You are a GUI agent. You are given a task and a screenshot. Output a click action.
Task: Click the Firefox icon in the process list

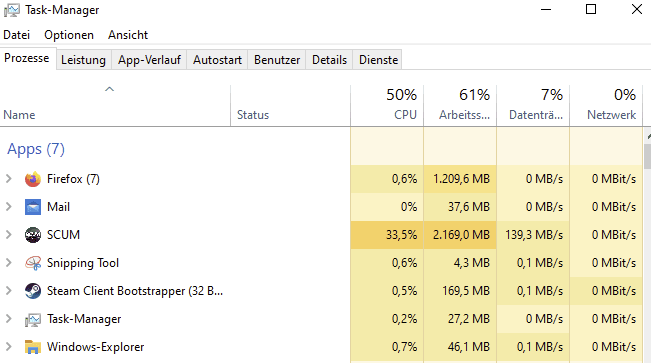tap(33, 179)
